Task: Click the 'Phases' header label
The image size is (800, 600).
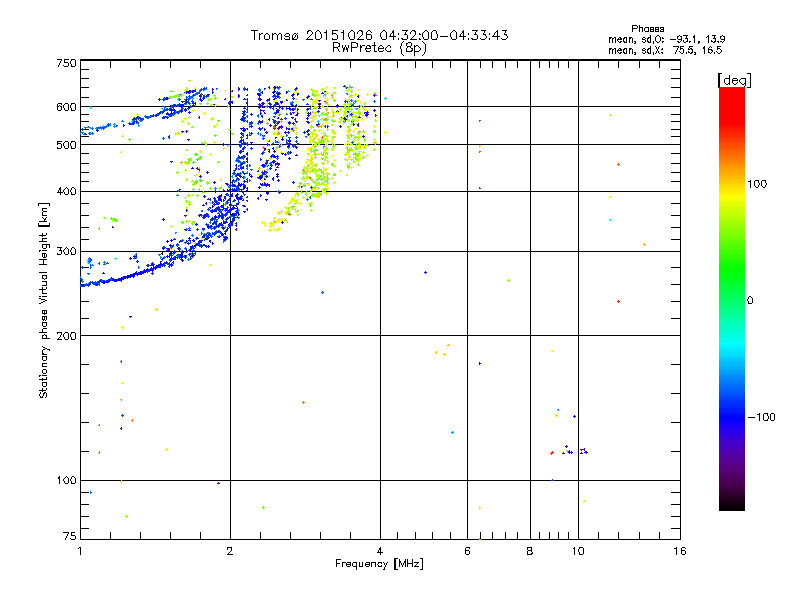Action: pos(647,29)
